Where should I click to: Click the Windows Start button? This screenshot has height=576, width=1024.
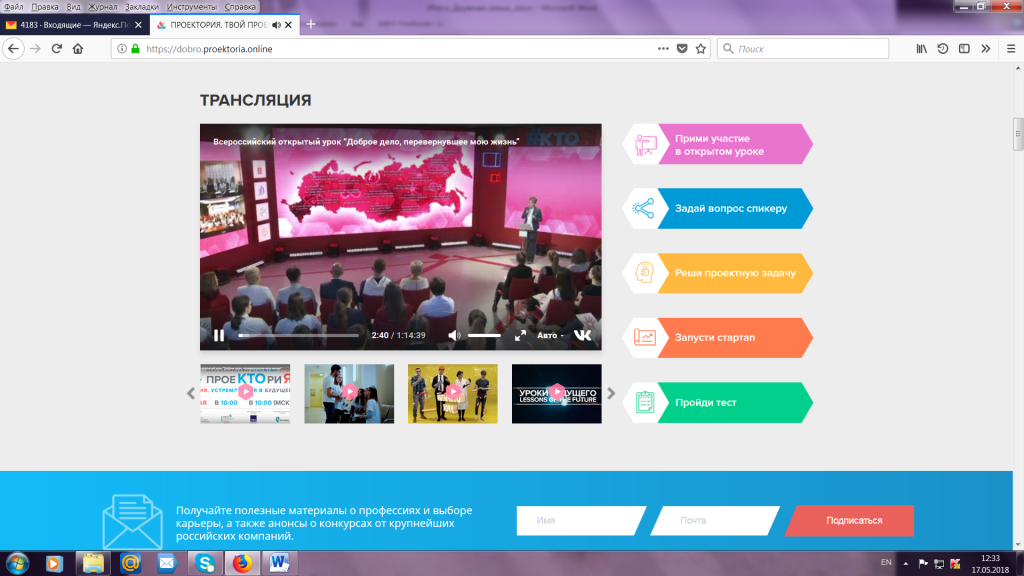click(x=18, y=563)
